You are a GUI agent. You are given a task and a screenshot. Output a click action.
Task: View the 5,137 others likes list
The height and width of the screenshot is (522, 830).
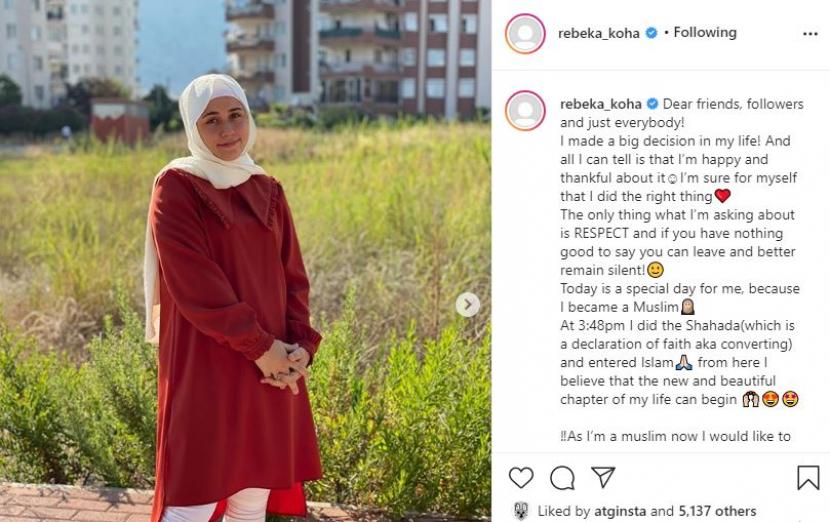[717, 511]
